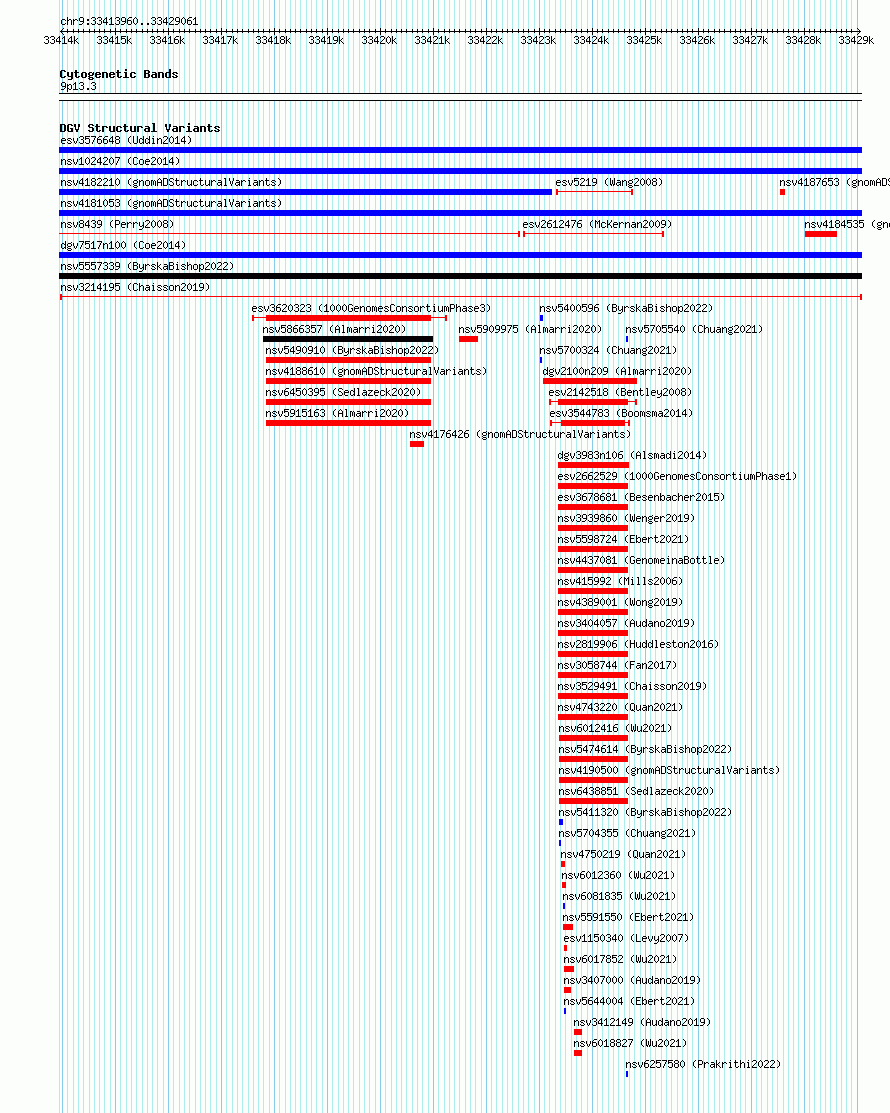The height and width of the screenshot is (1113, 890).
Task: Click the esv2612476 (McKernan2009) label
Action: click(597, 224)
